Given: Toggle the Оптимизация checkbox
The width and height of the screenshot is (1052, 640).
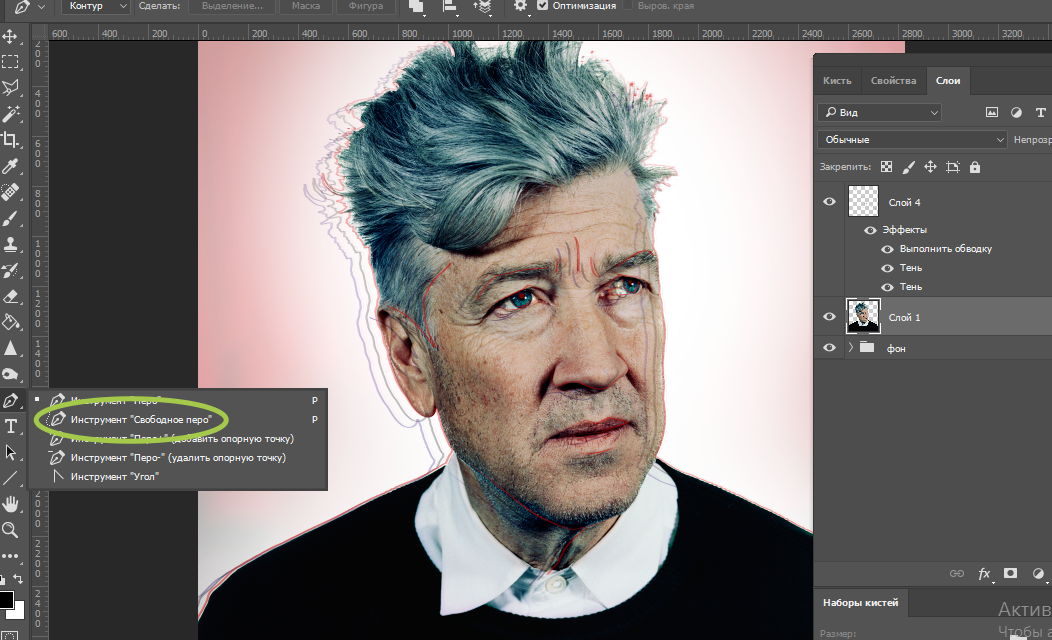Looking at the screenshot, I should click(x=543, y=5).
